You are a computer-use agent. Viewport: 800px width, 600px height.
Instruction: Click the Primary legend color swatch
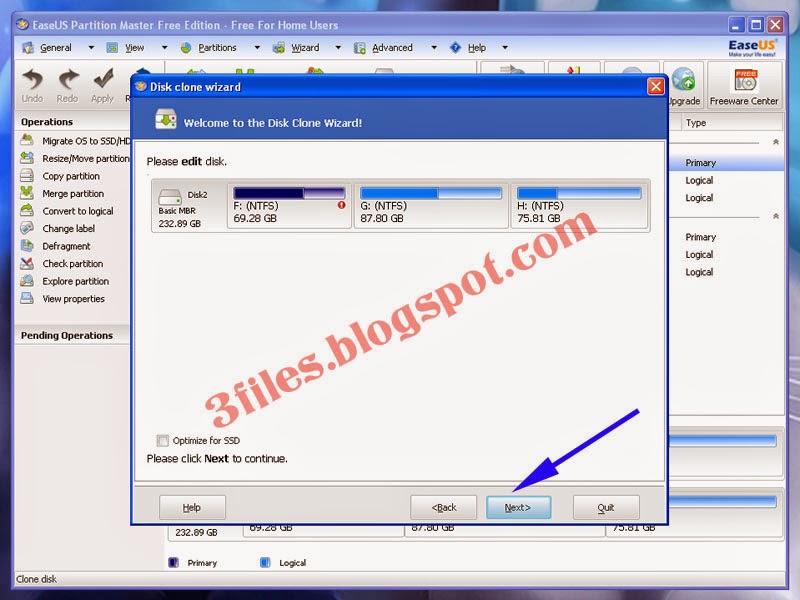coord(173,562)
